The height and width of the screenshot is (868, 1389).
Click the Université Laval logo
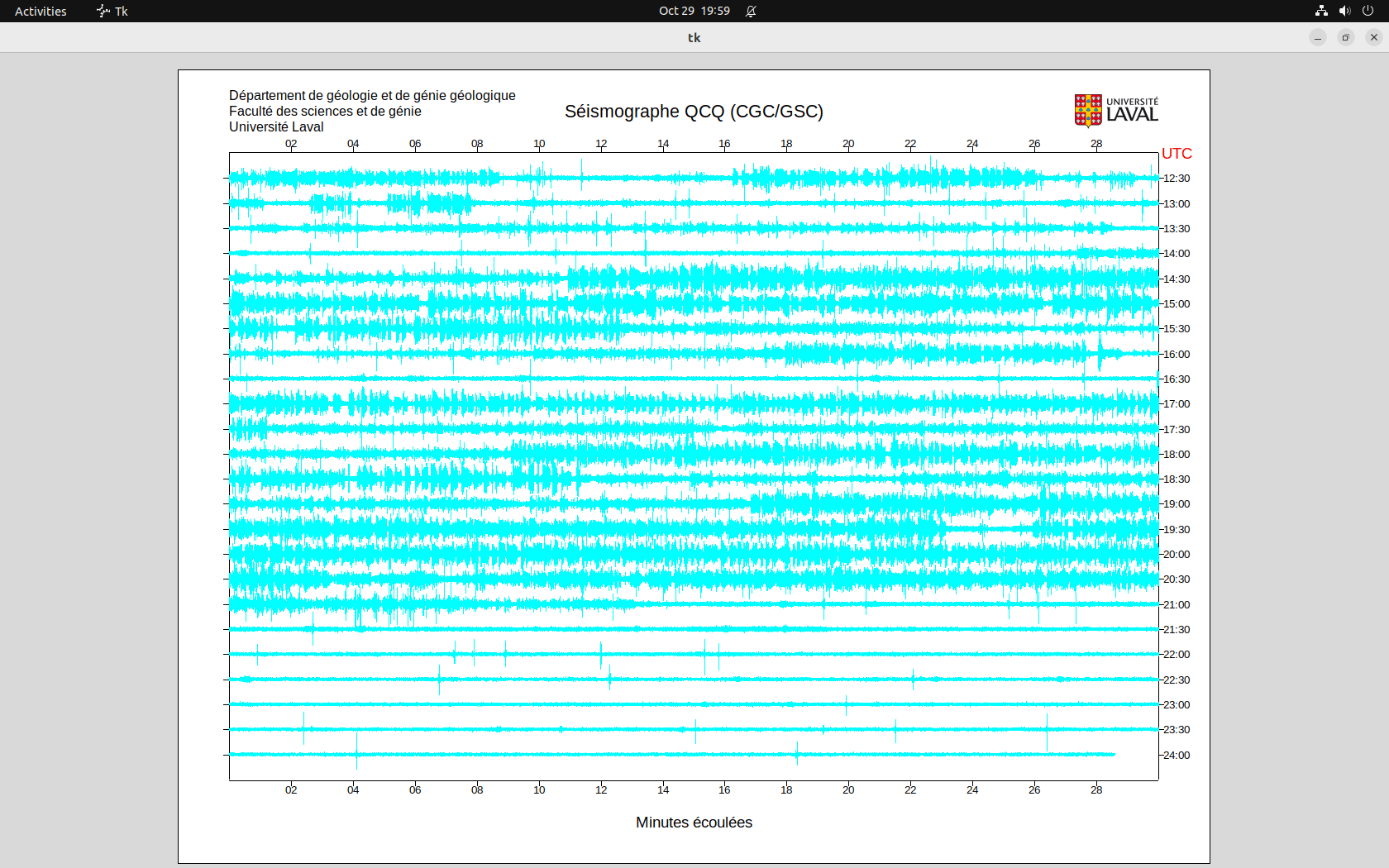[1116, 111]
